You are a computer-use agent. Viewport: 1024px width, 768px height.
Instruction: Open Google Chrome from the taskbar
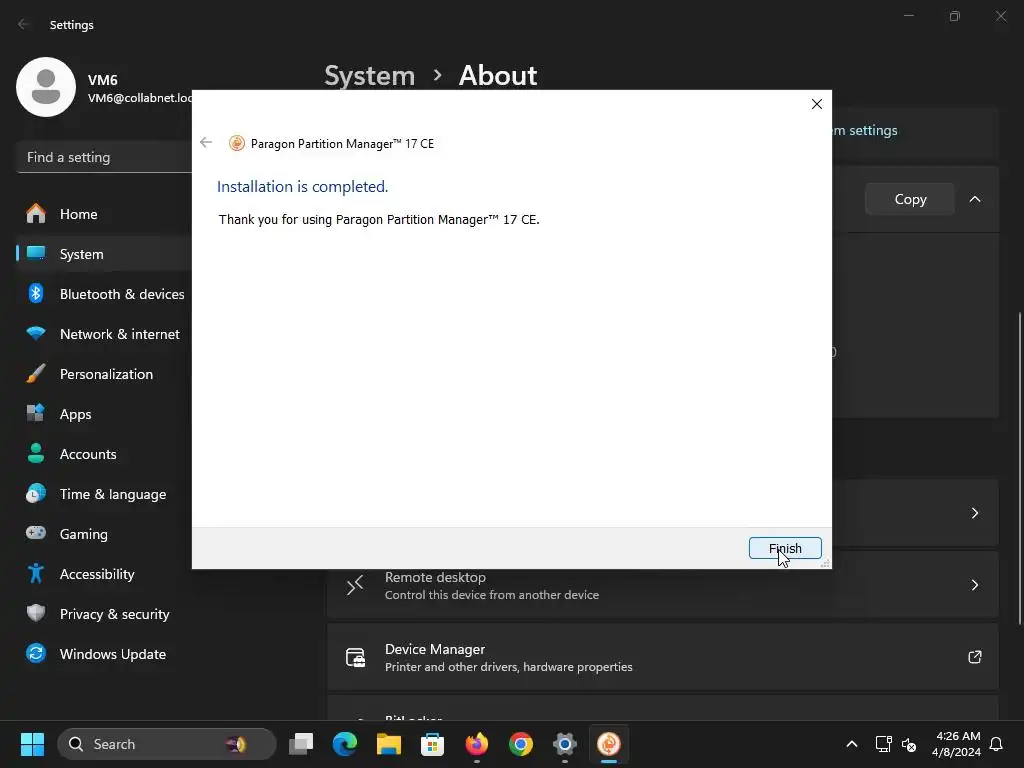coord(520,744)
